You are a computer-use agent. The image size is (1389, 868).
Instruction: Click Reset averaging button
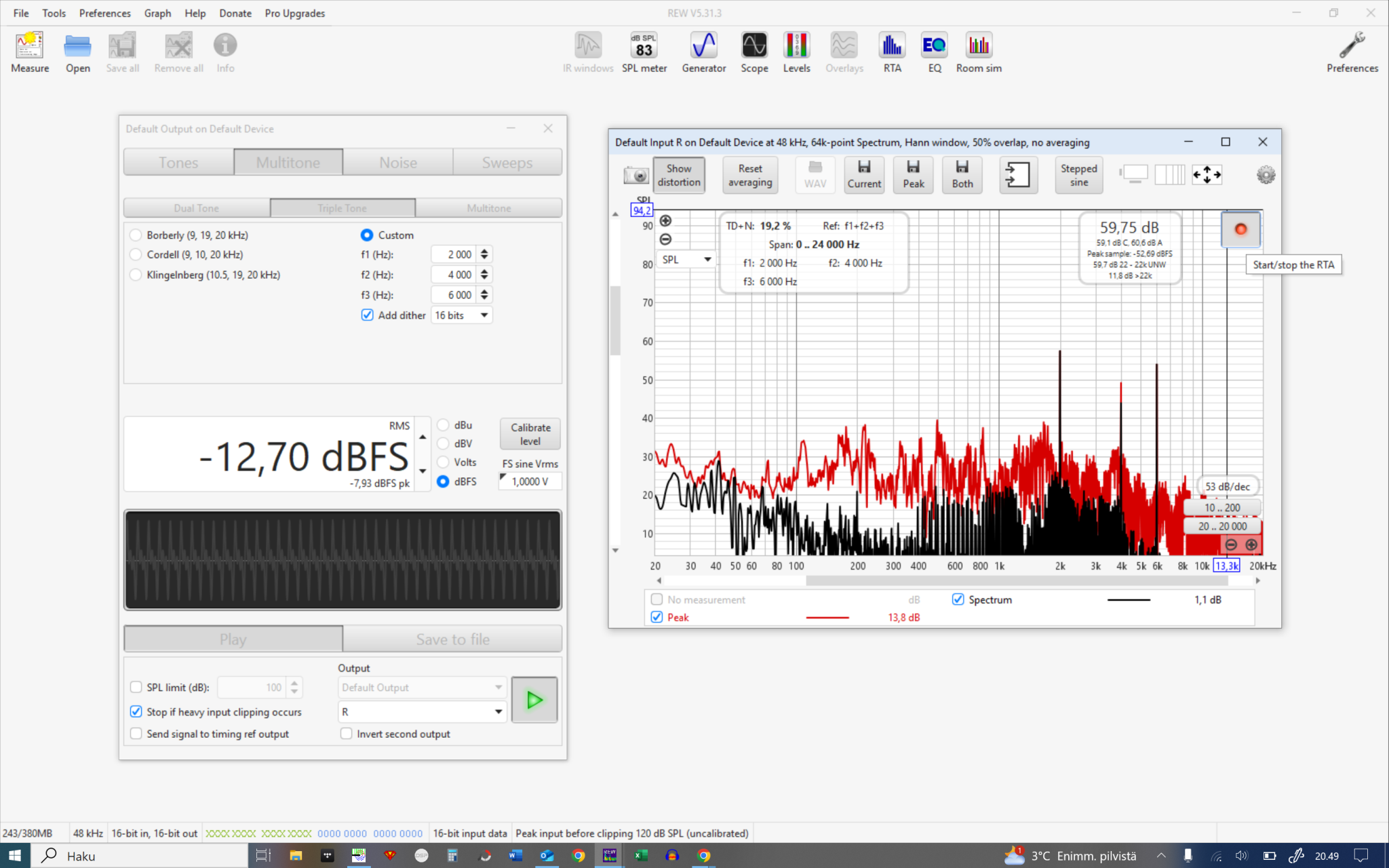750,175
